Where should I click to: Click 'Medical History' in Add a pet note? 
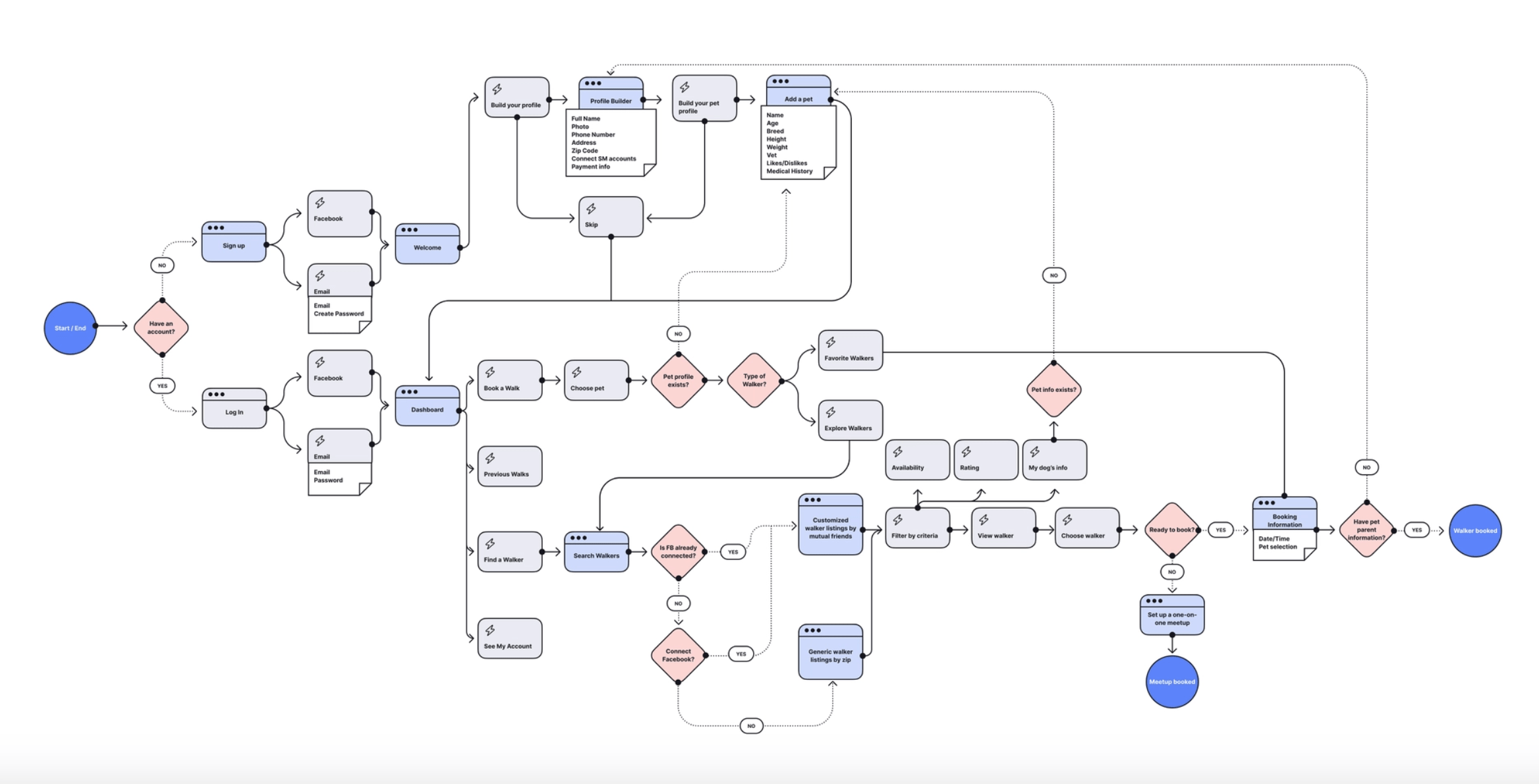pos(789,171)
